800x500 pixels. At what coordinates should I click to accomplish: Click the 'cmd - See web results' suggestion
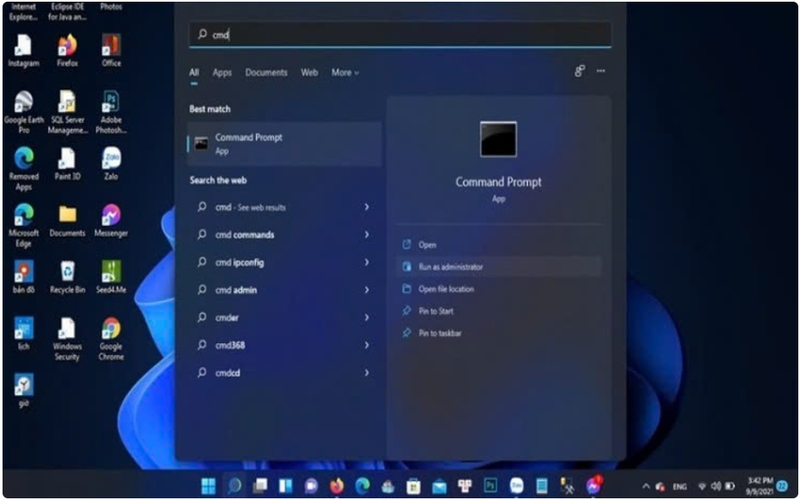(x=284, y=207)
